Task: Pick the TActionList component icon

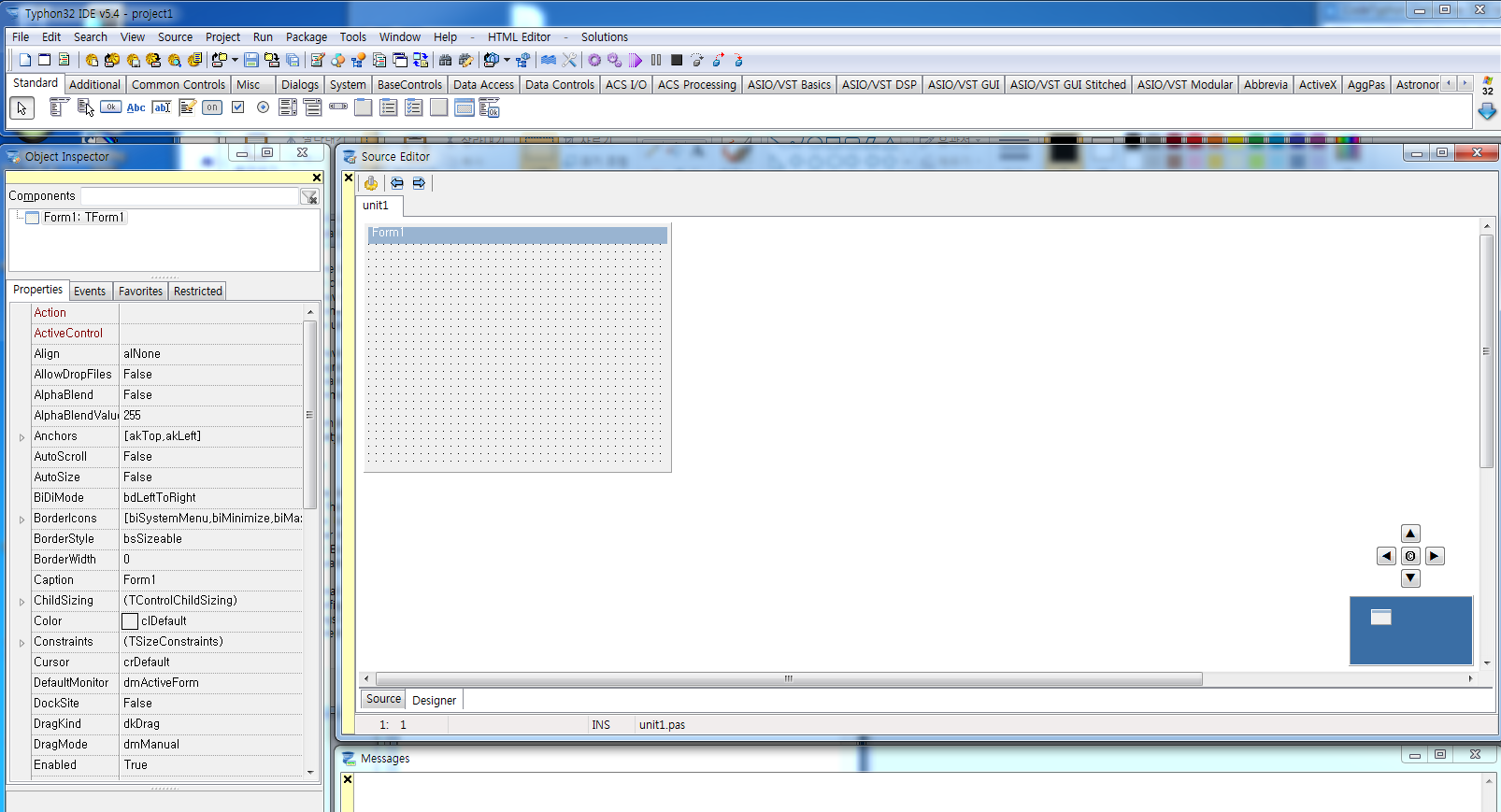Action: click(490, 107)
